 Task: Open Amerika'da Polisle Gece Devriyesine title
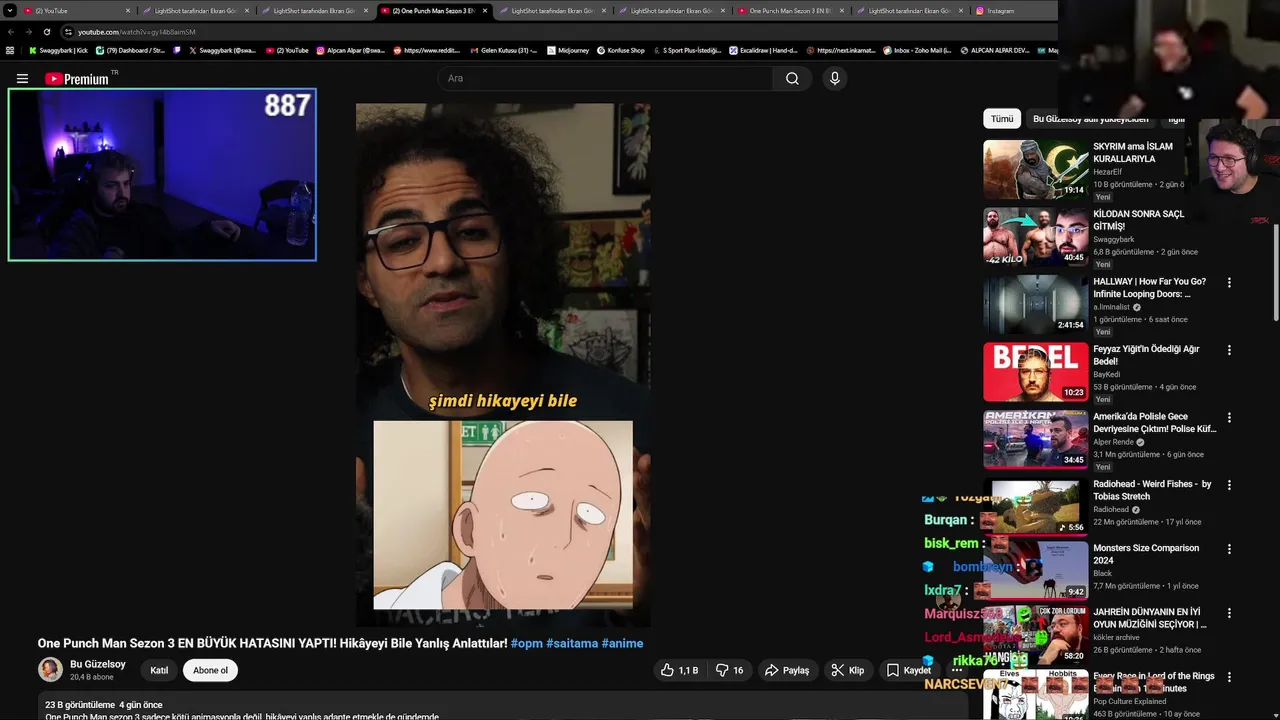[x=1154, y=422]
